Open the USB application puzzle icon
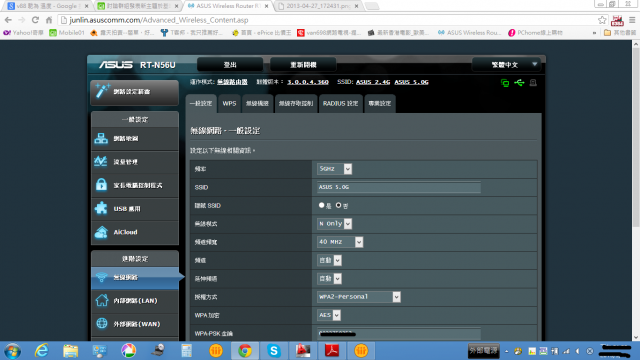 [x=101, y=208]
